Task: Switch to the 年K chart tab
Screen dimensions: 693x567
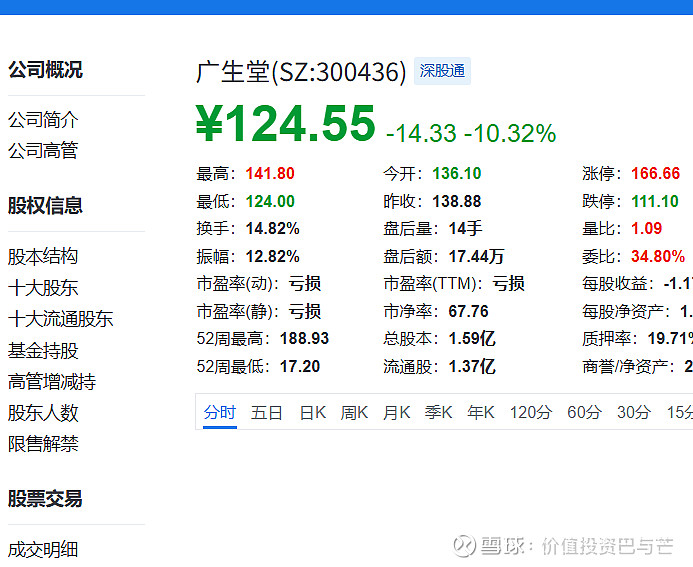Action: click(481, 413)
